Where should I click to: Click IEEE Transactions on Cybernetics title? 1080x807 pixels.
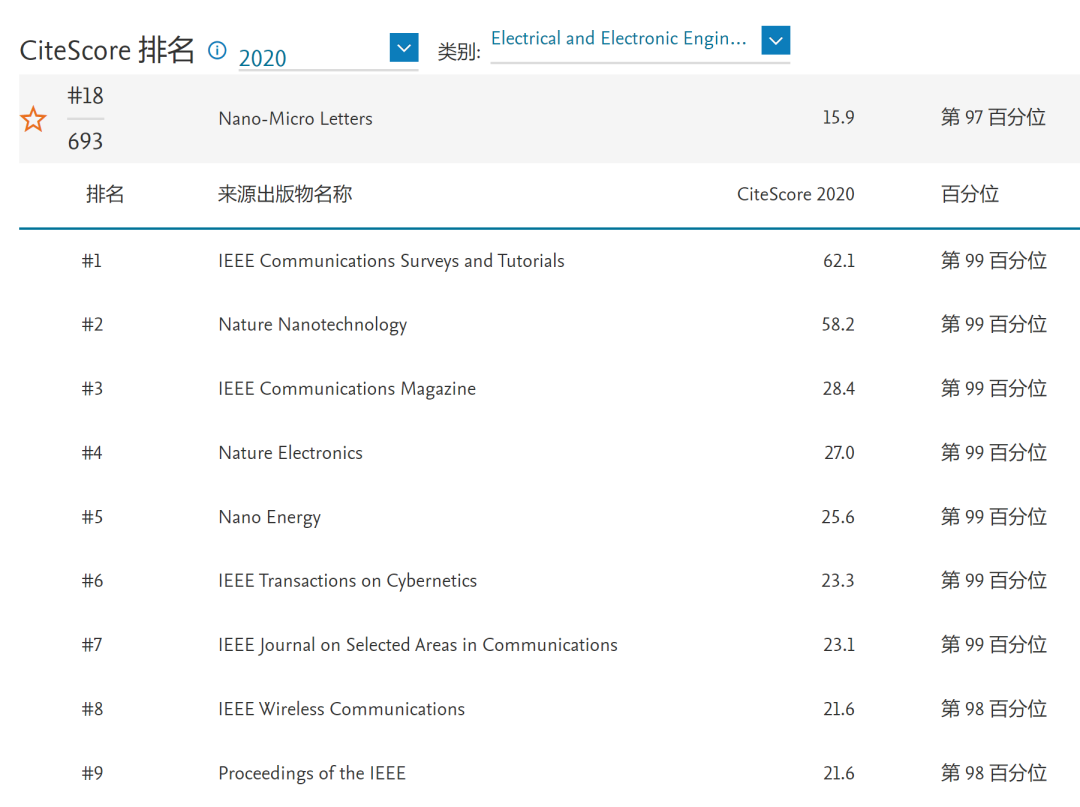tap(347, 580)
